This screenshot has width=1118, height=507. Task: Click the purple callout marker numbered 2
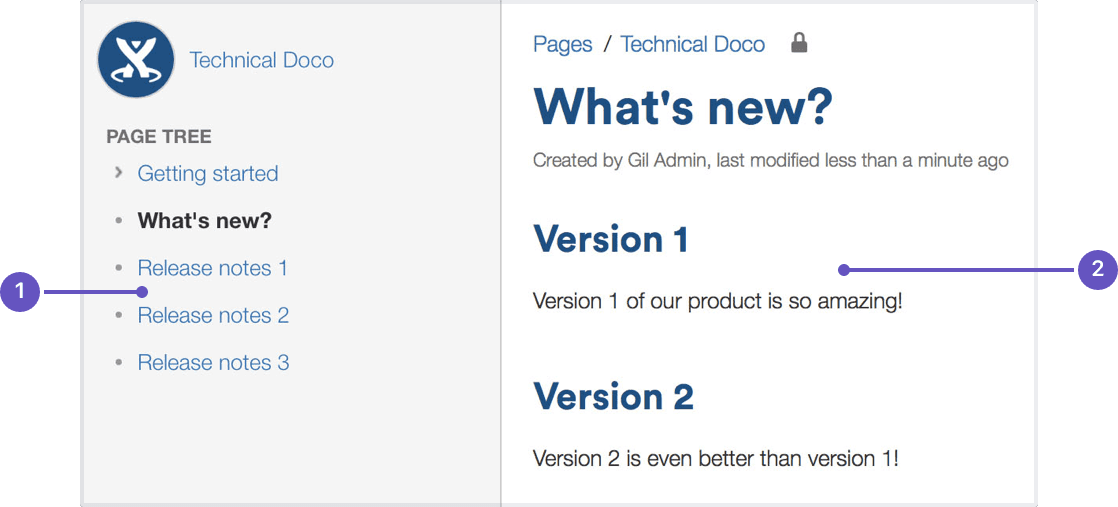1097,269
